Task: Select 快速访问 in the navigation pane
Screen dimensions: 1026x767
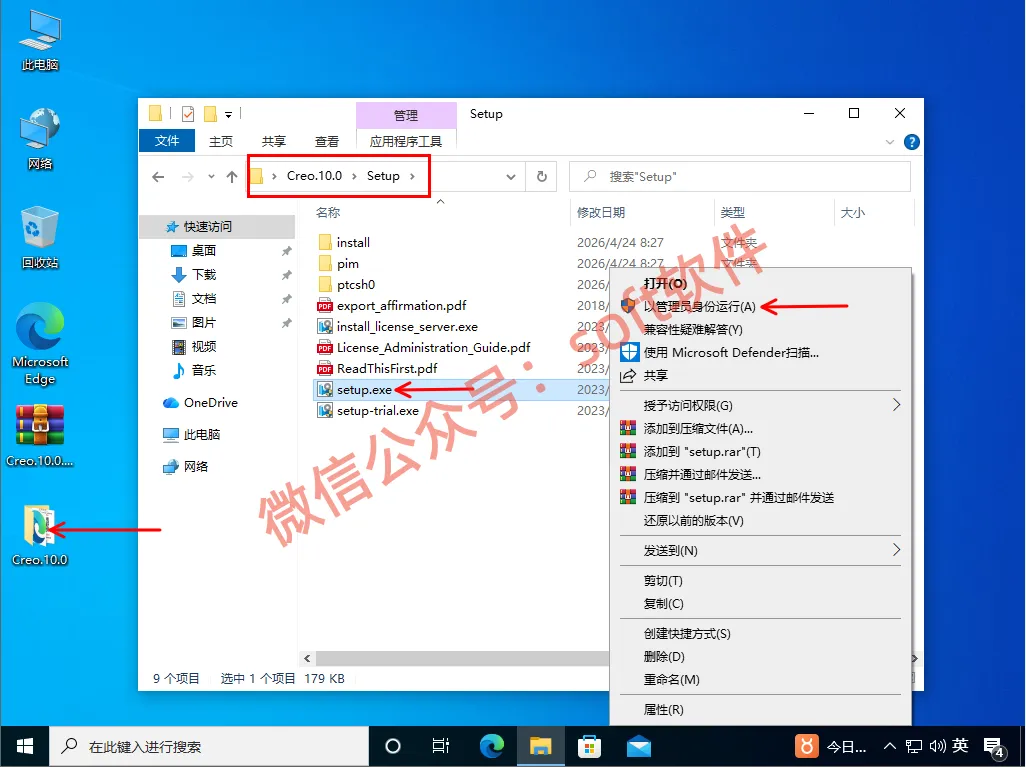Action: click(x=217, y=226)
